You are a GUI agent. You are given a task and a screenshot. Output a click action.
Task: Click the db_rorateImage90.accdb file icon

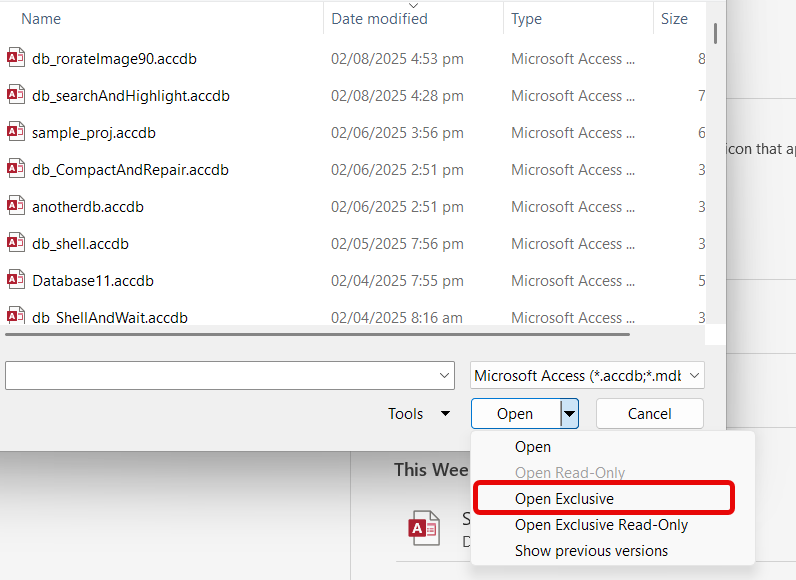pyautogui.click(x=15, y=59)
